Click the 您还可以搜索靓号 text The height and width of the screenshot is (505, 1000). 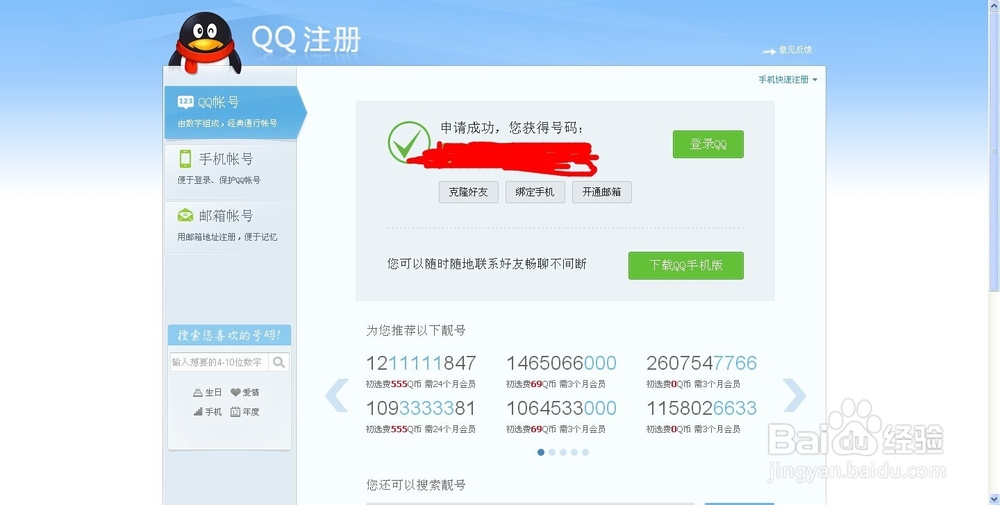(x=416, y=485)
